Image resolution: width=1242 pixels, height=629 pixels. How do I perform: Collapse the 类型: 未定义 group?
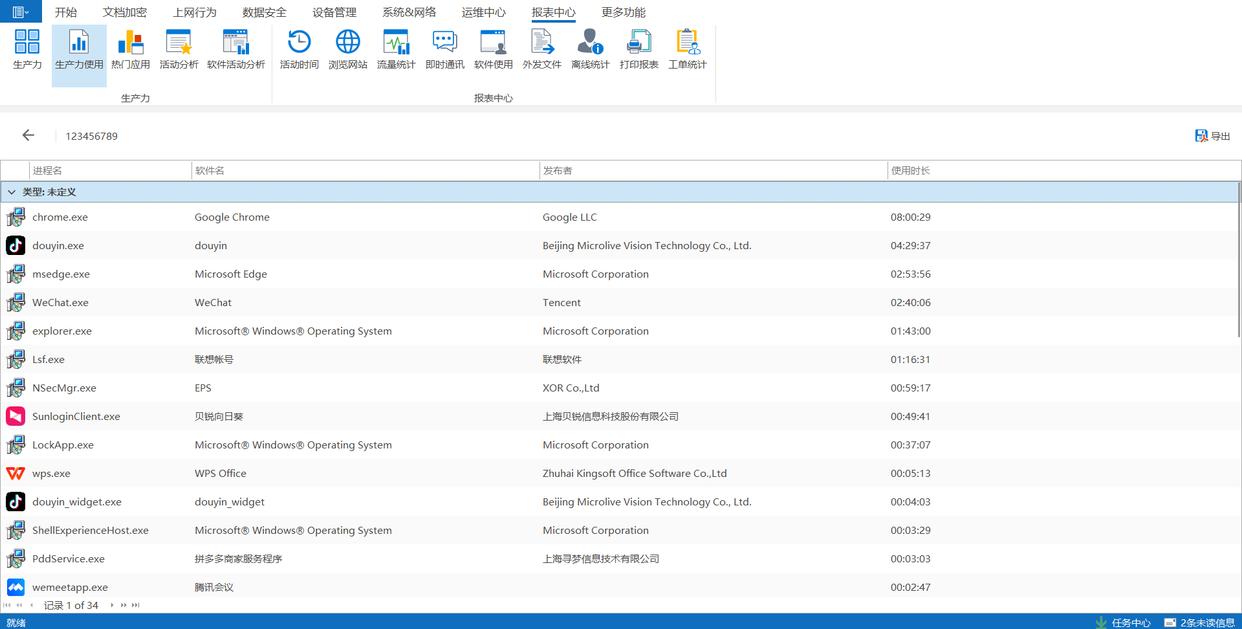(x=12, y=192)
